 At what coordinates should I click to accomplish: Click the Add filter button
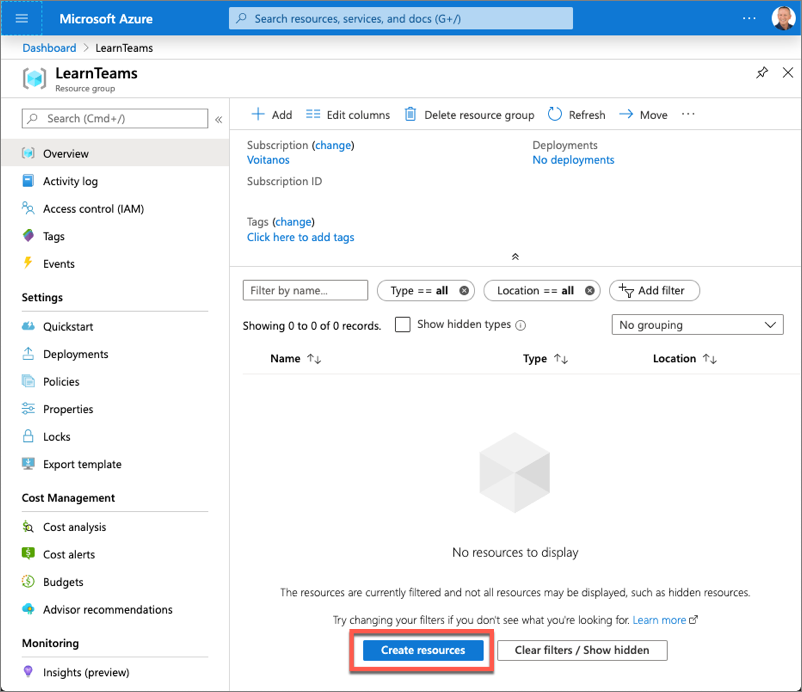point(654,291)
